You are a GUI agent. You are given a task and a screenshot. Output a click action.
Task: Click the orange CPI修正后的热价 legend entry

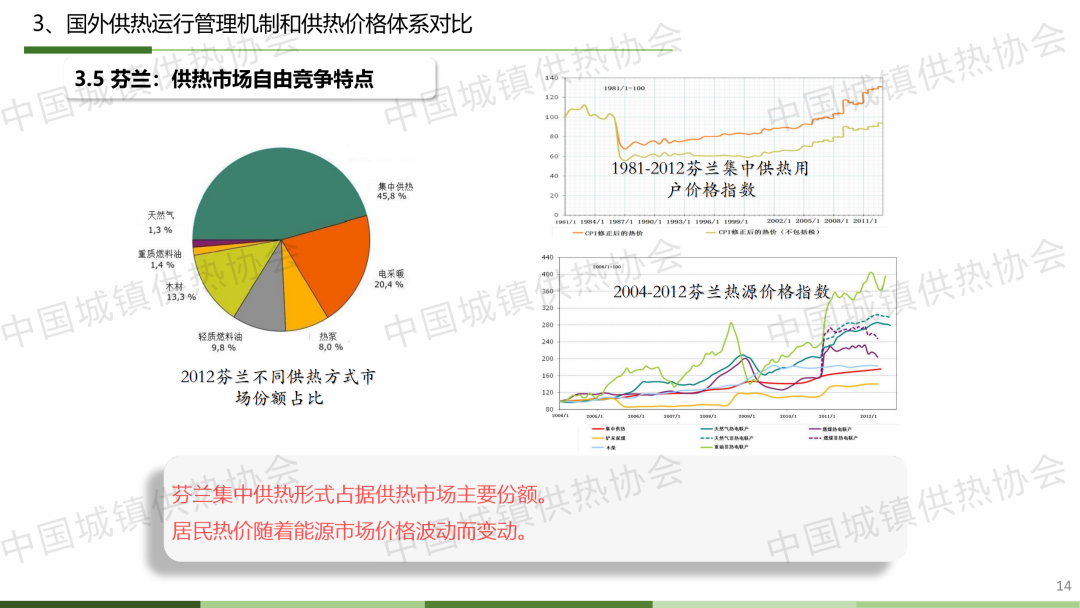click(610, 233)
